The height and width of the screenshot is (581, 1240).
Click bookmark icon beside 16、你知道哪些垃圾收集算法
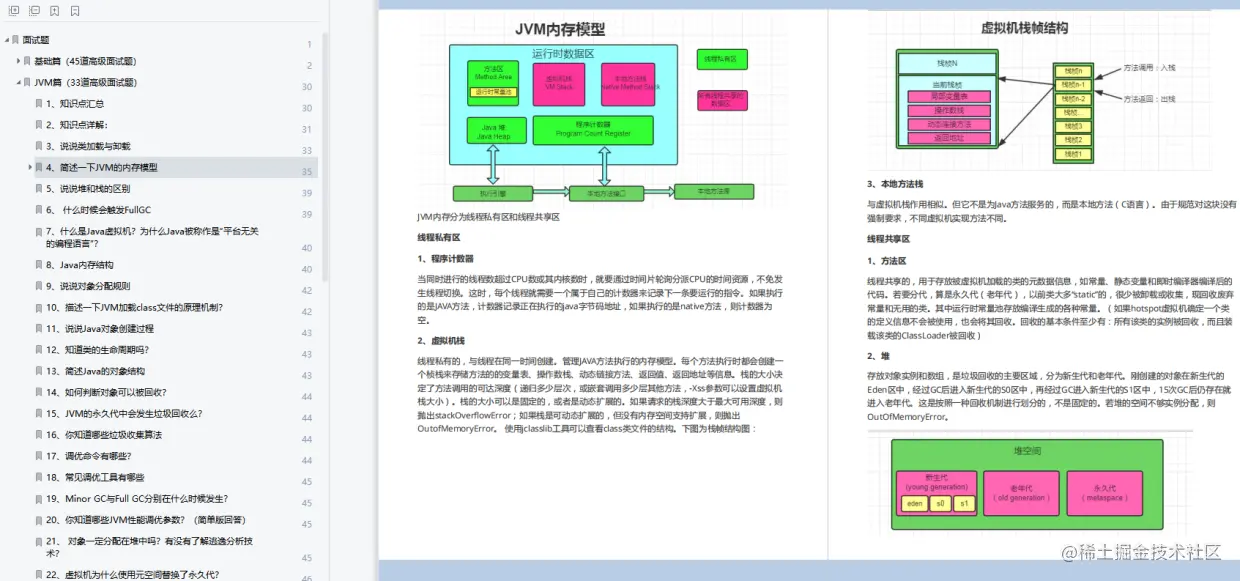[x=40, y=435]
